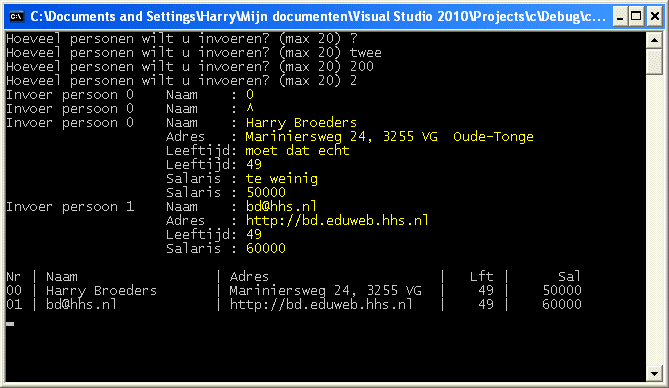Screen dimensions: 669x388
Task: Click the scrollbar up arrow
Action: tap(654, 41)
